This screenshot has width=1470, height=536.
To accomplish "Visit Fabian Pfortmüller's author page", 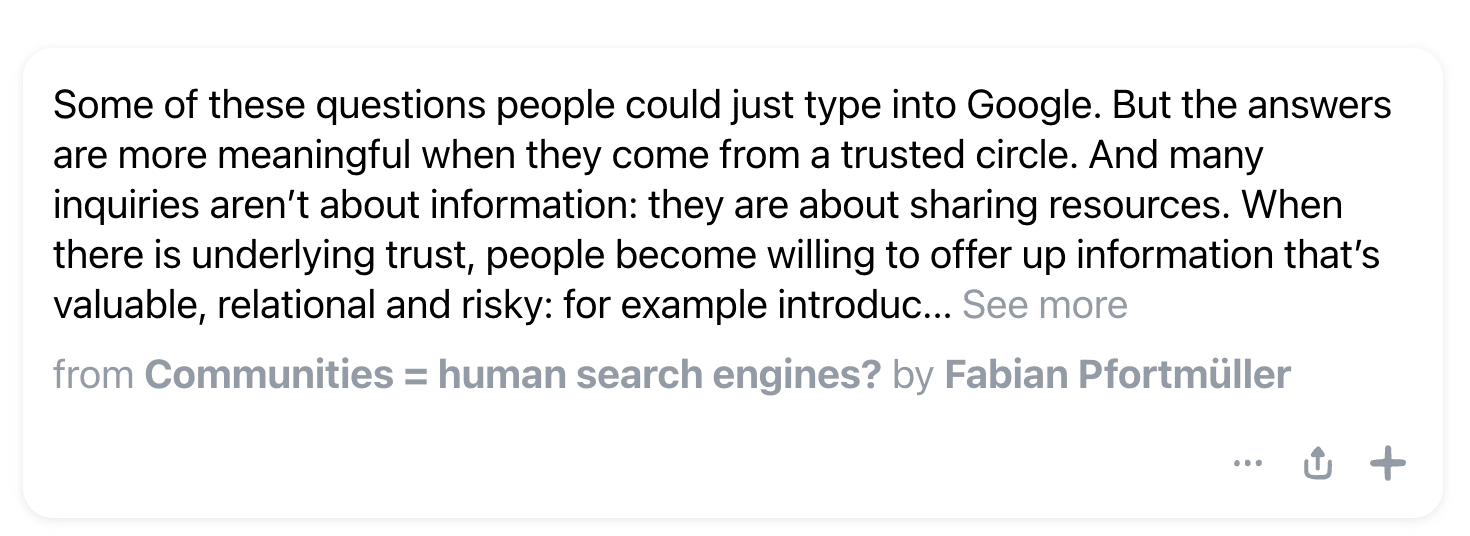I will 1117,375.
